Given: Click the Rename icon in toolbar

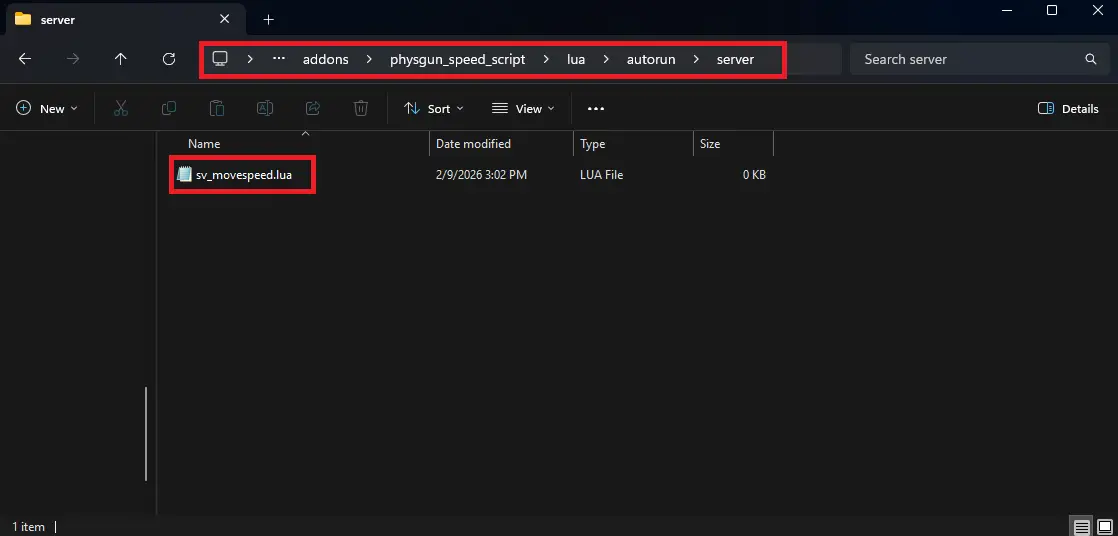Looking at the screenshot, I should (265, 108).
